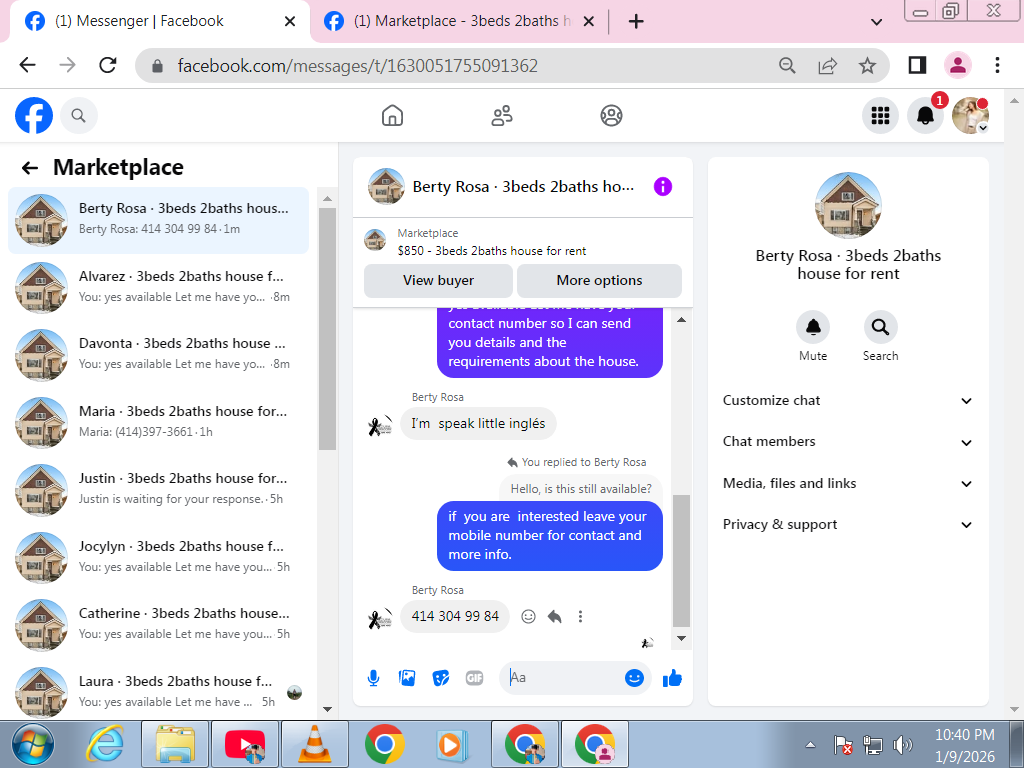Open Chrome three-dot menu

[997, 65]
